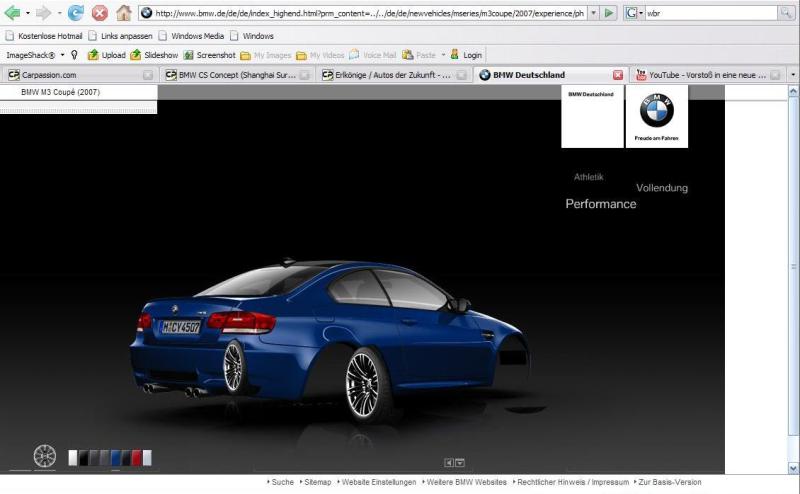Stop page loading with the red X icon
This screenshot has width=800, height=494.
[x=100, y=13]
